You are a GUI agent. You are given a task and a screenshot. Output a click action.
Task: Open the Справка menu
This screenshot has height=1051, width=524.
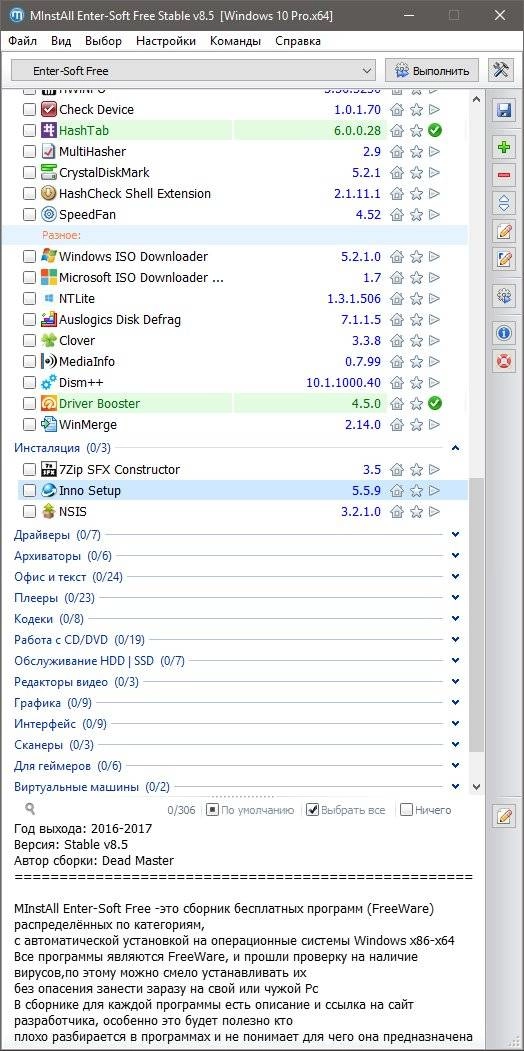pos(298,41)
